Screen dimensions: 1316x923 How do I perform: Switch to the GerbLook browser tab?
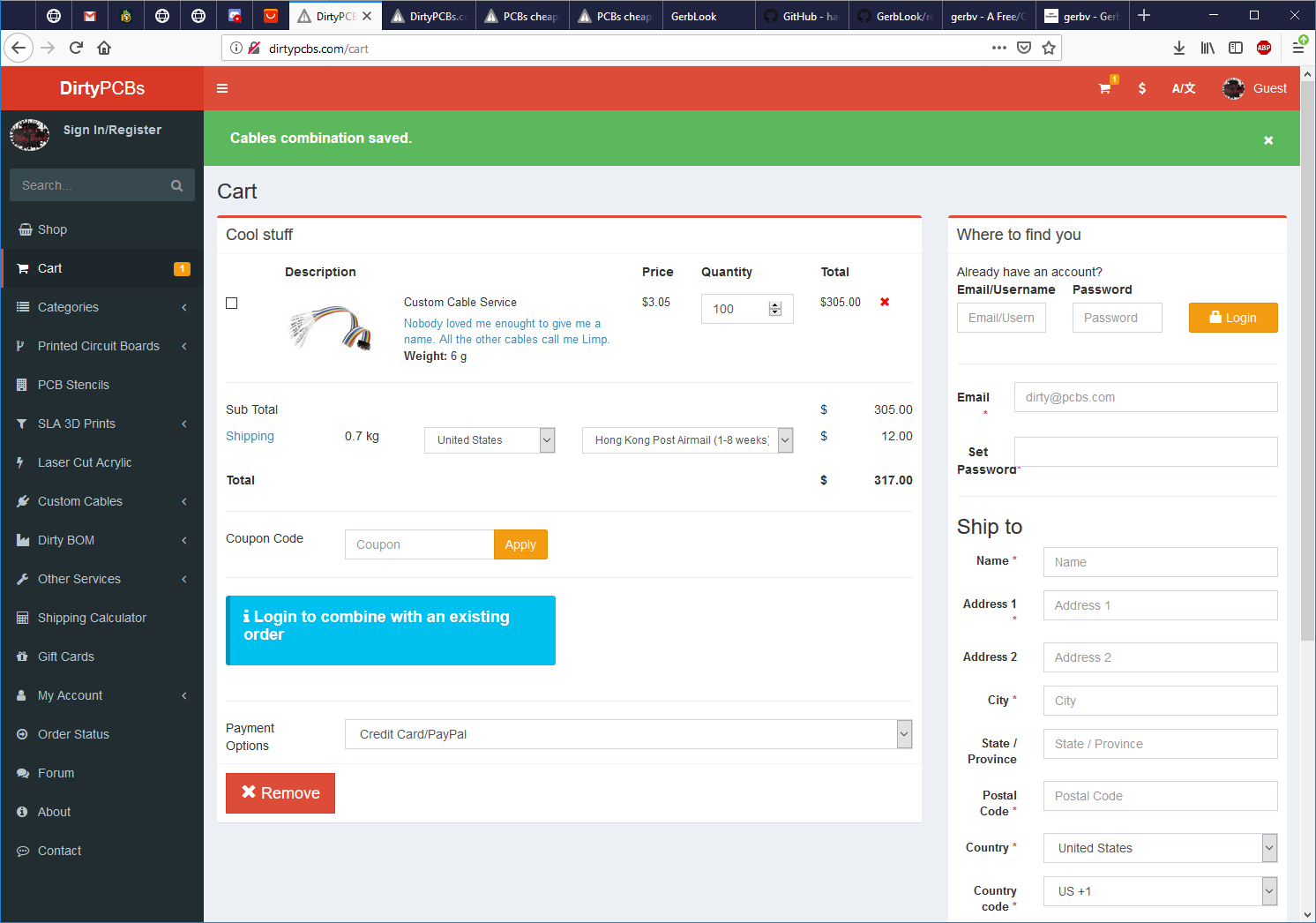coord(708,16)
